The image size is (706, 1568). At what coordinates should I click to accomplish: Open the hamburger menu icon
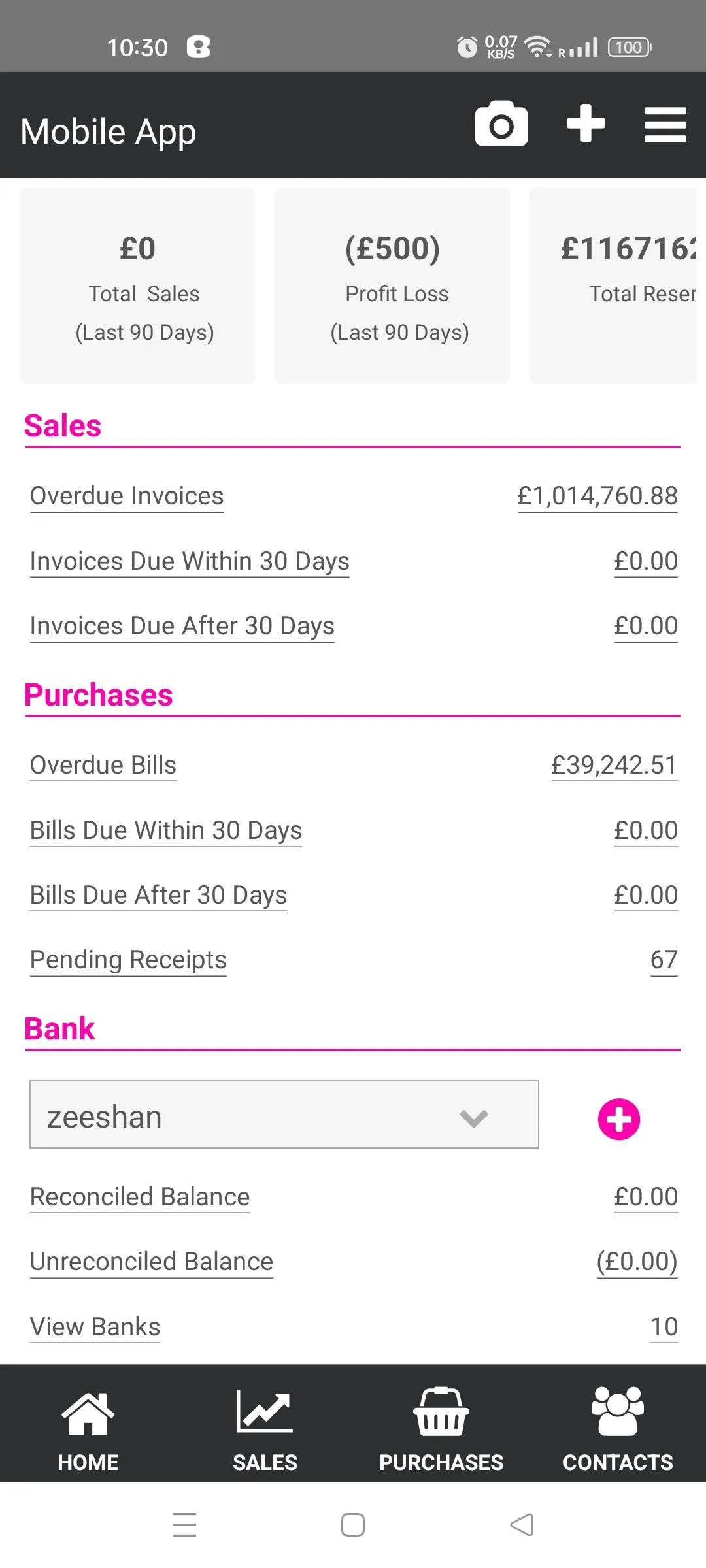pyautogui.click(x=665, y=125)
